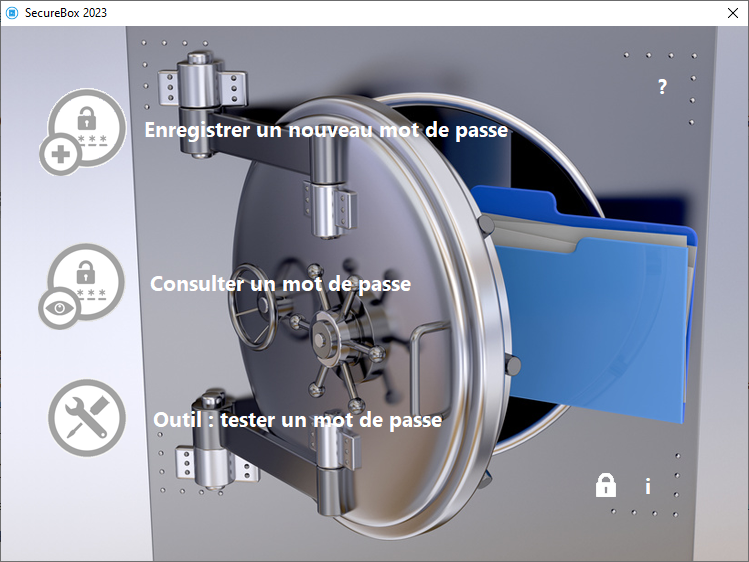Viewport: 749px width, 562px height.
Task: Click the eye badge on the consult icon
Action: (x=60, y=308)
